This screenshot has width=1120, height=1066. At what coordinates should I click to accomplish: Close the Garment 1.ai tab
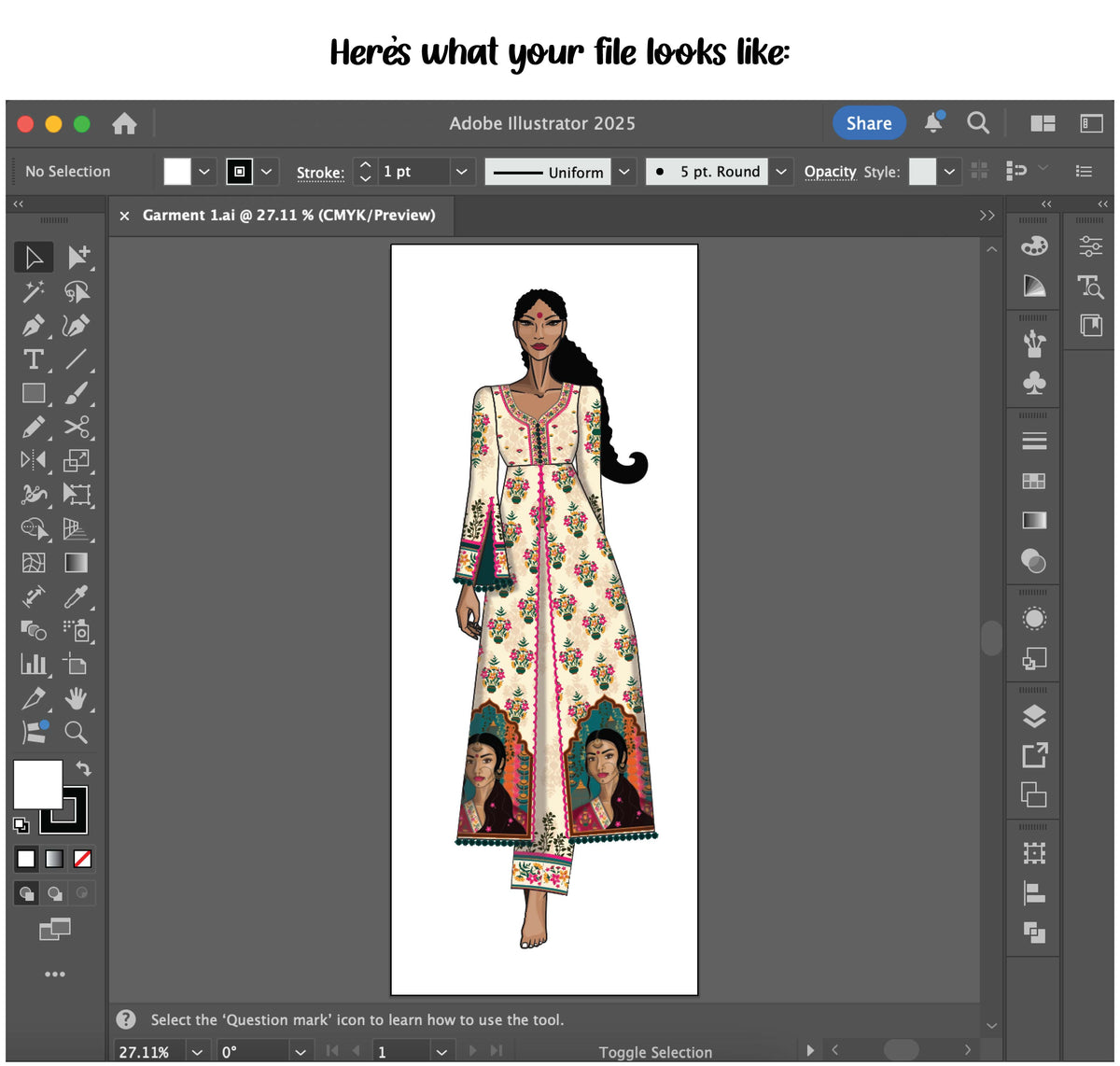click(124, 216)
